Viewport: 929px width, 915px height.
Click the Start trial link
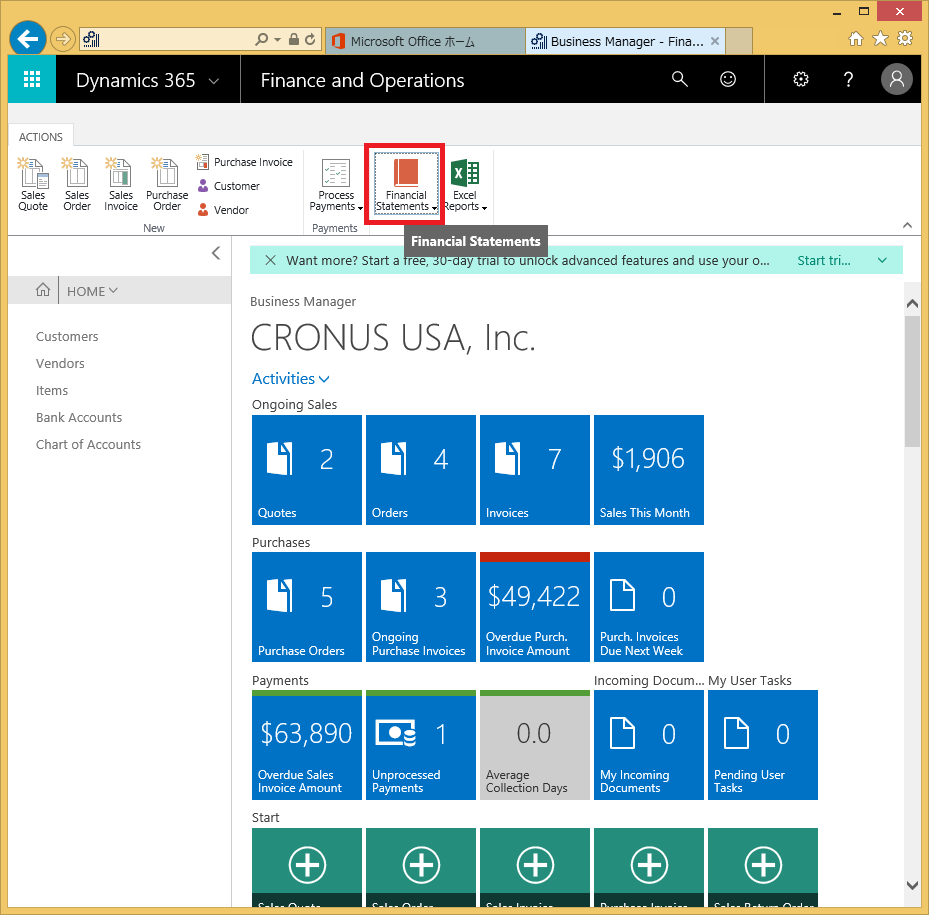[x=824, y=260]
